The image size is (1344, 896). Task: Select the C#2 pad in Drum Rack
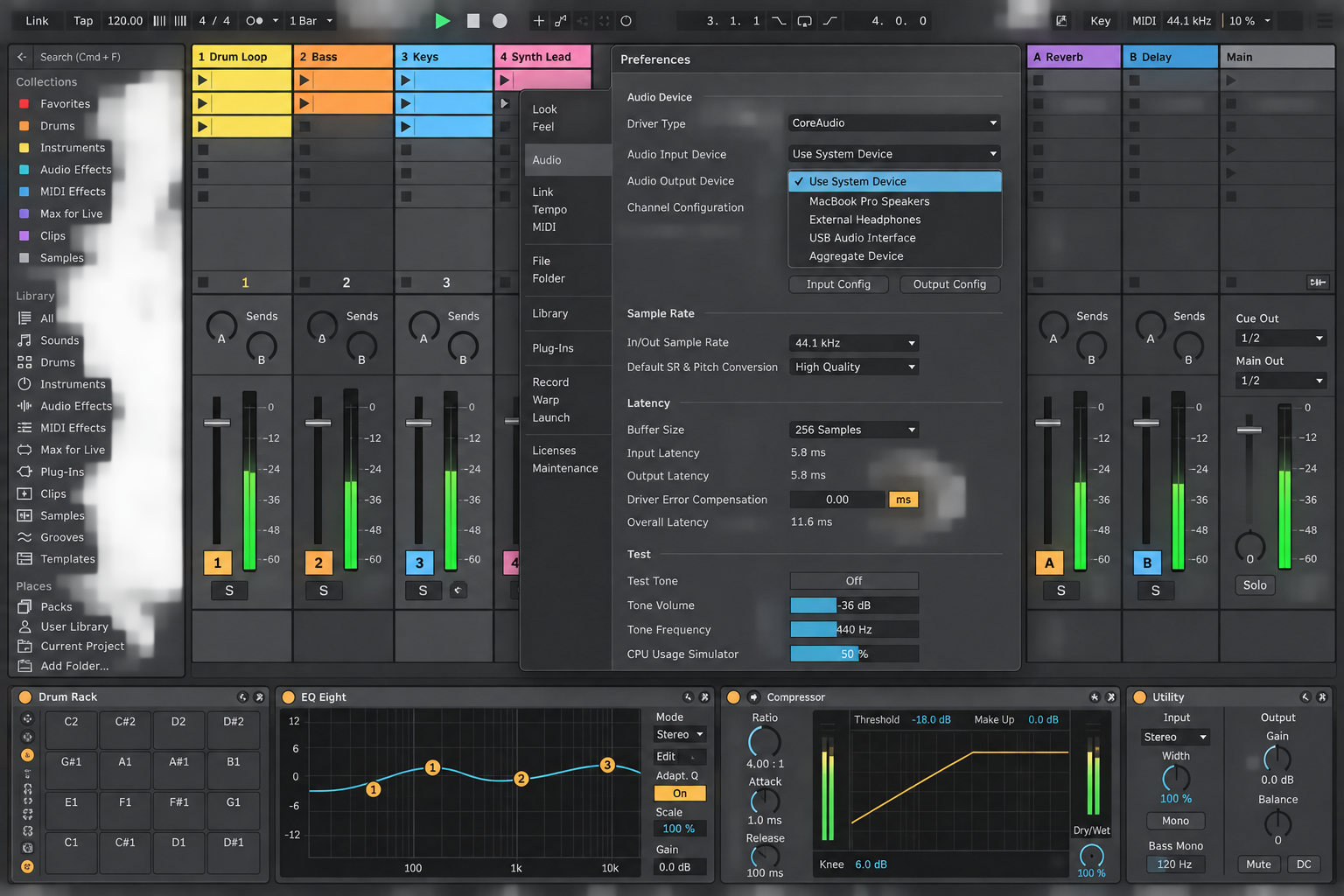pos(125,729)
